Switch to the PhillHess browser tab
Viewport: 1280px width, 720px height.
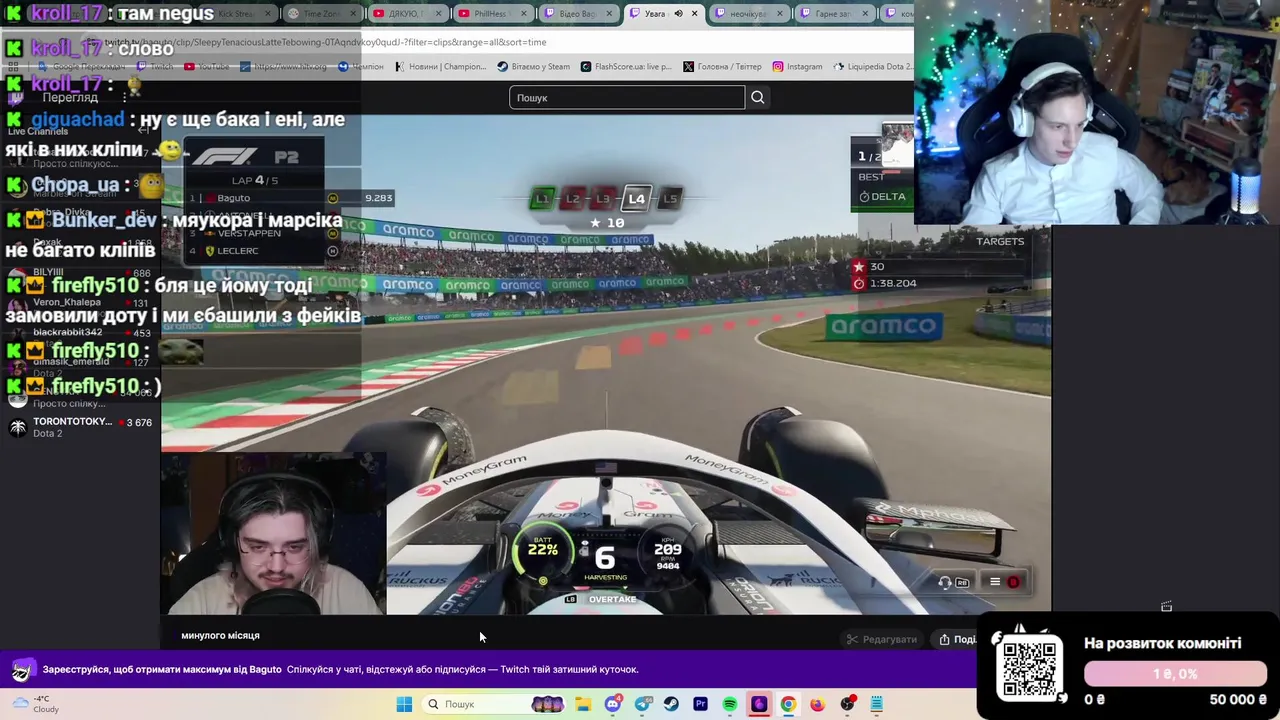point(491,14)
